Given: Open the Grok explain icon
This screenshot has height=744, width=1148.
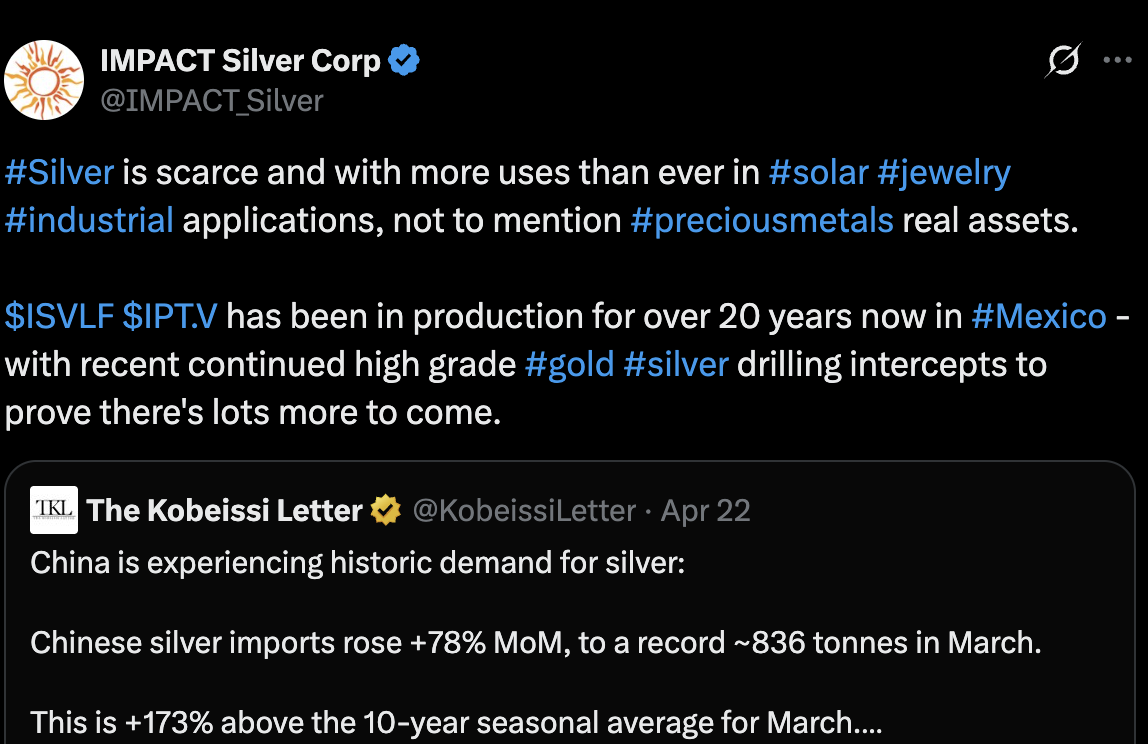Looking at the screenshot, I should coord(1062,62).
